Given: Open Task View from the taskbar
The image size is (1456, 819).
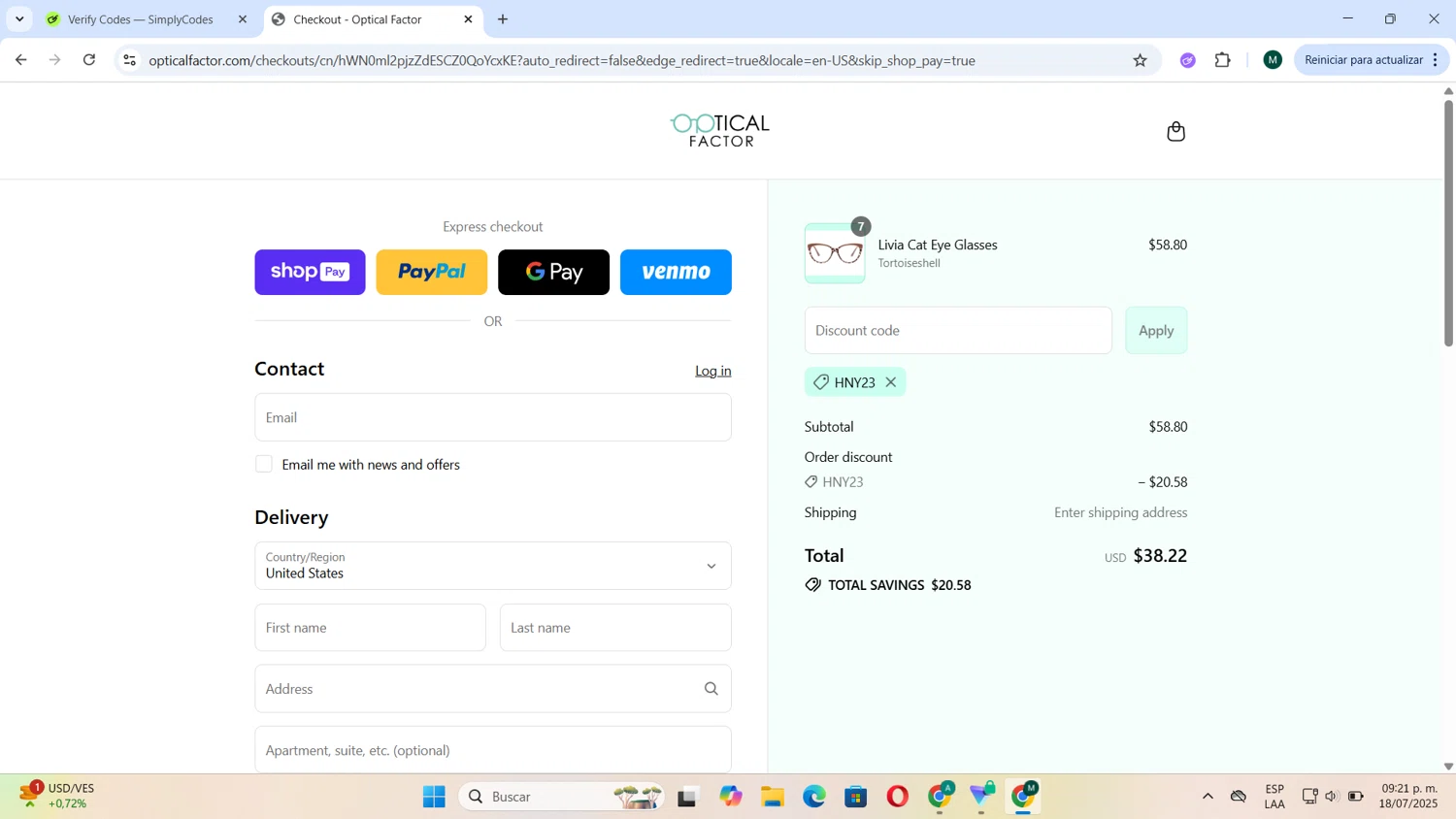Looking at the screenshot, I should pyautogui.click(x=687, y=797).
